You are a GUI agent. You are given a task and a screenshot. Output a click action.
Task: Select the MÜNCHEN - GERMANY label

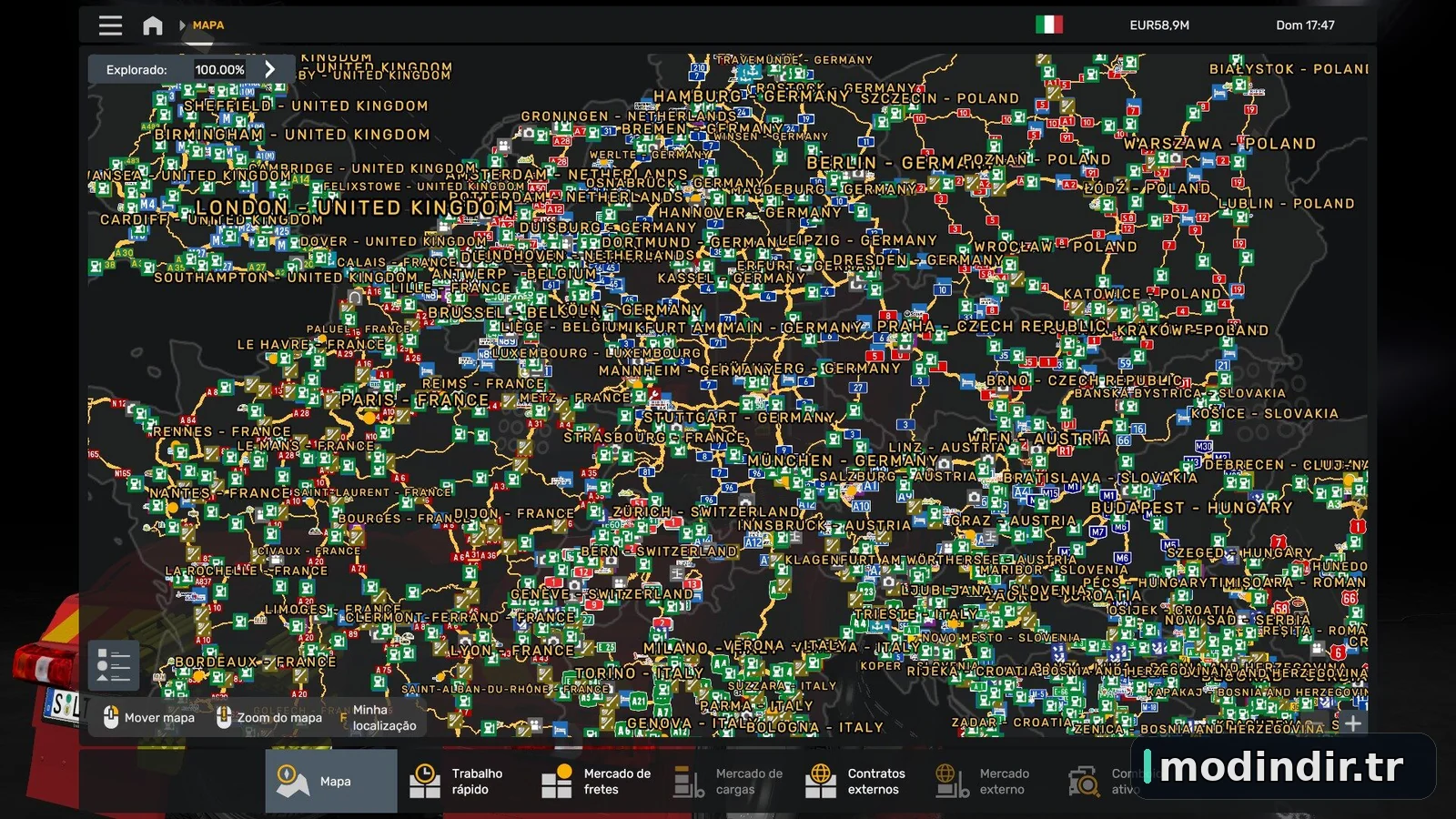coord(842,460)
